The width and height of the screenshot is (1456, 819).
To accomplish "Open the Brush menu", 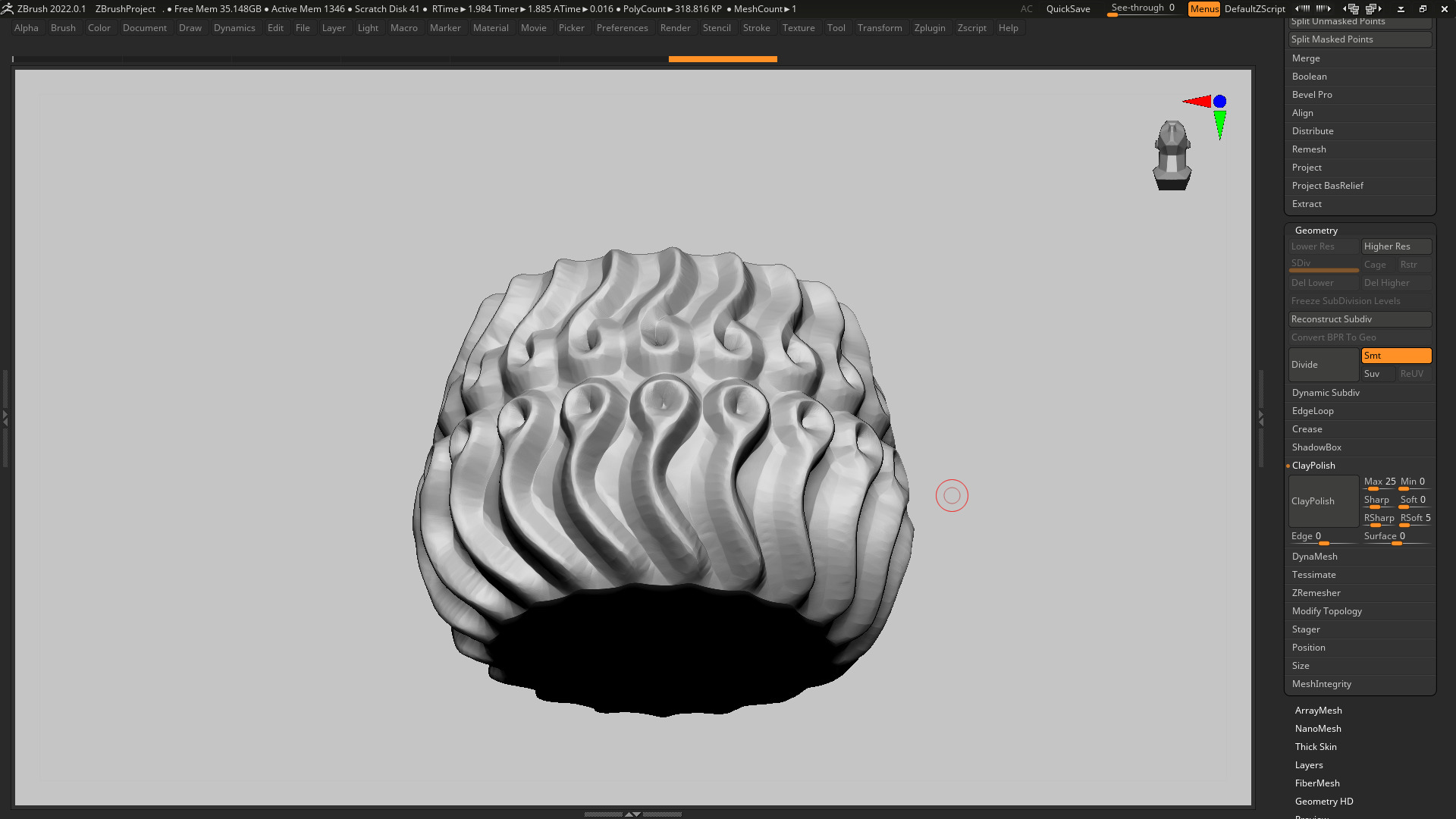I will 63,28.
